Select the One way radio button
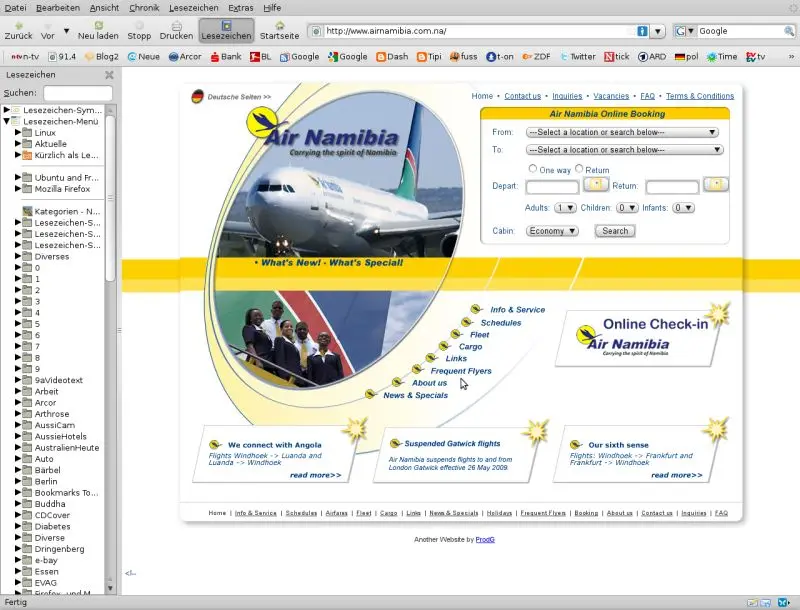 (x=533, y=168)
